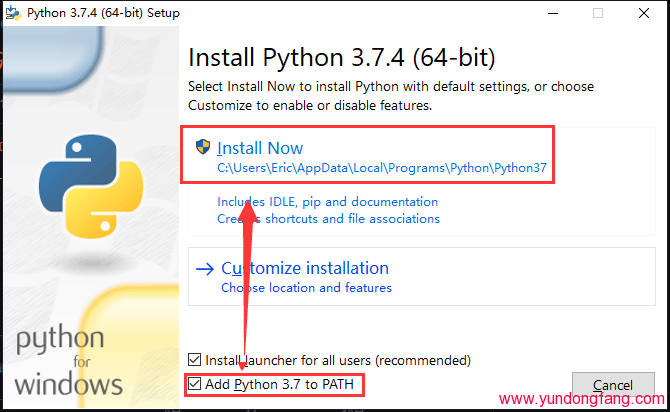Click 'Creates shortcuts and file associations' text
The width and height of the screenshot is (670, 412).
click(328, 219)
